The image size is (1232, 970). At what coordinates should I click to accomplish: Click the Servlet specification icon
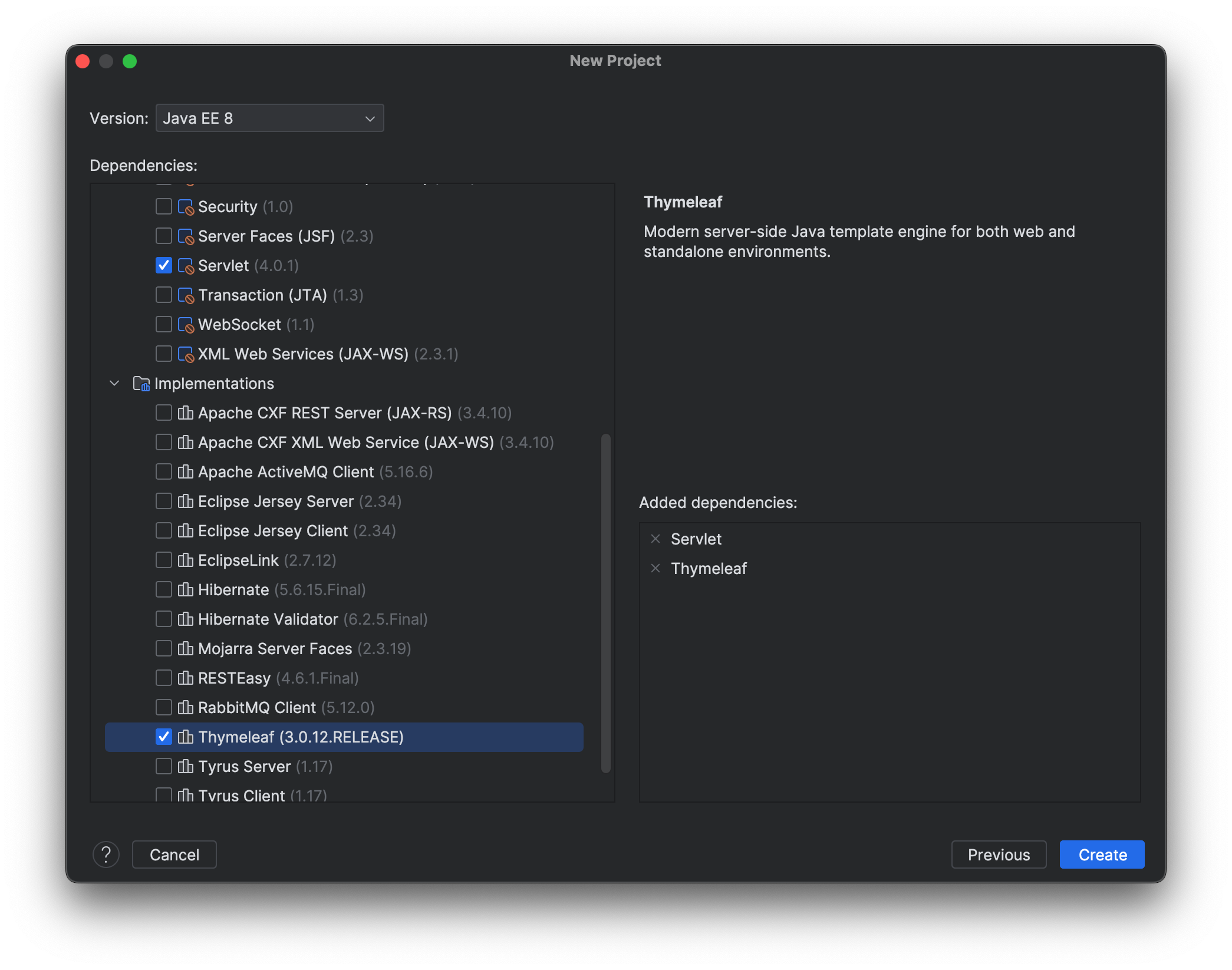(x=186, y=265)
